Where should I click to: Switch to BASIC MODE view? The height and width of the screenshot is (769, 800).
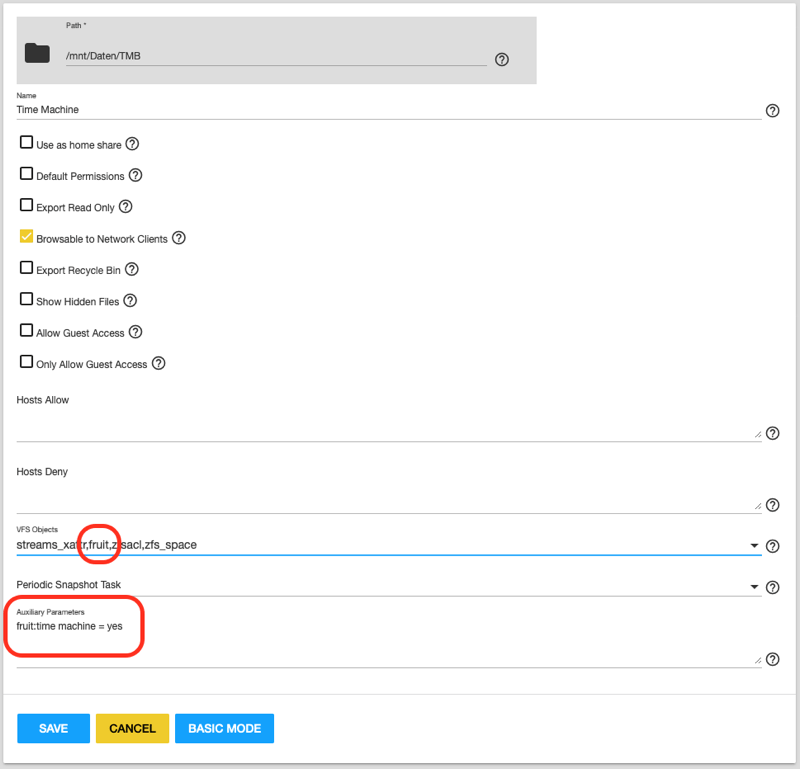(224, 728)
